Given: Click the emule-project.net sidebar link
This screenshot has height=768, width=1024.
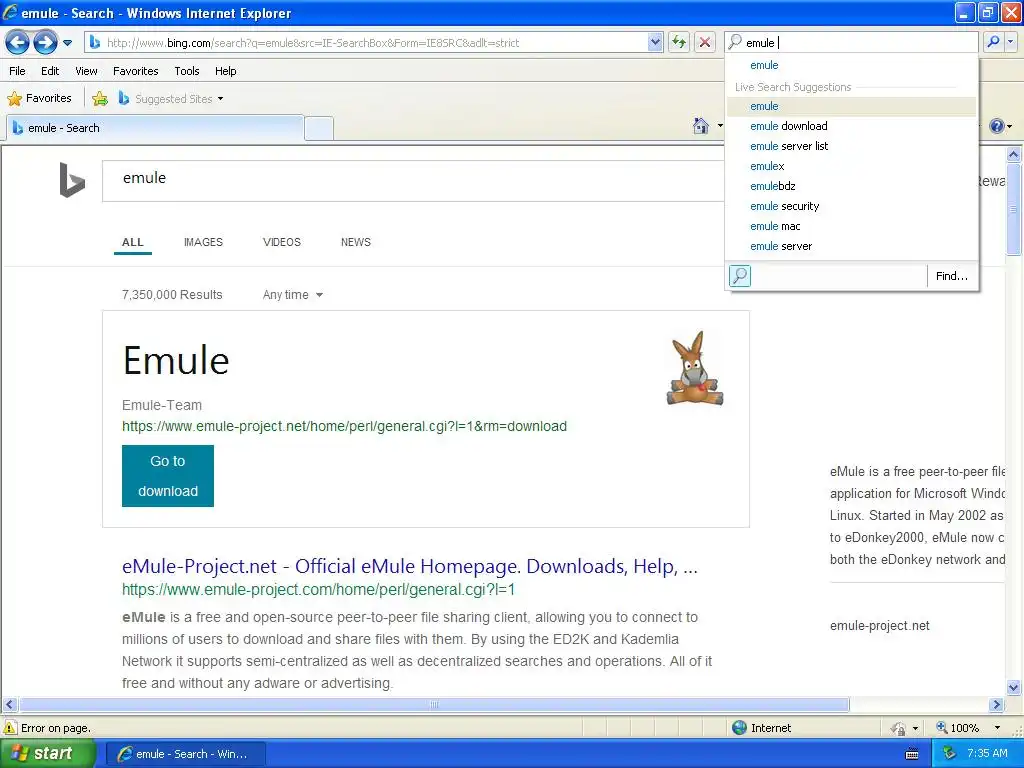Looking at the screenshot, I should point(880,626).
